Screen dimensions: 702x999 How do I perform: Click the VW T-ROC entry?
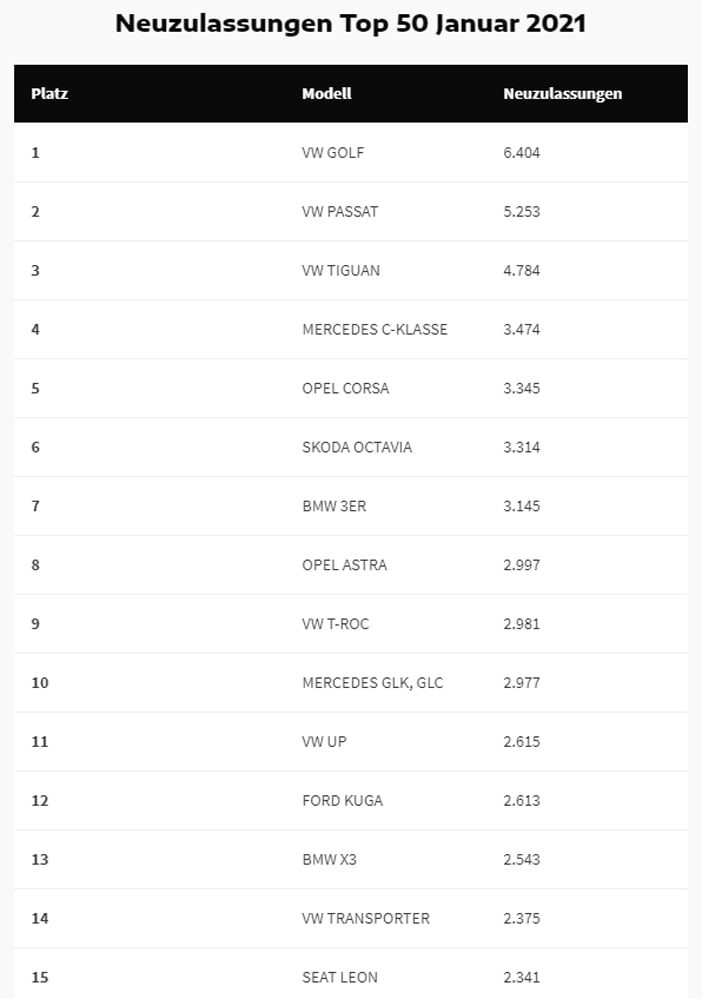pos(335,624)
